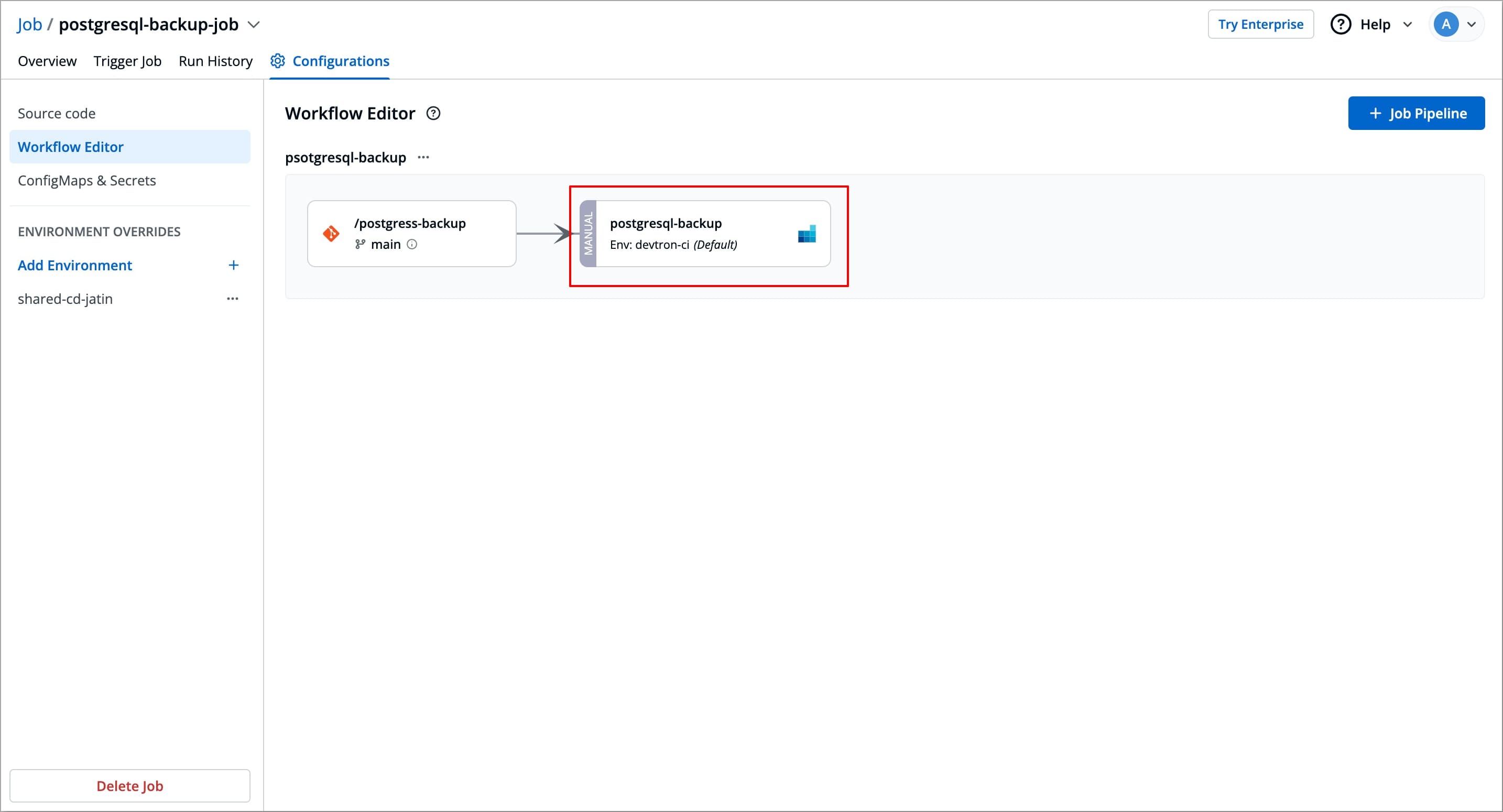Expand the postgresql-backup-job name dropdown
1503x812 pixels.
pos(254,25)
